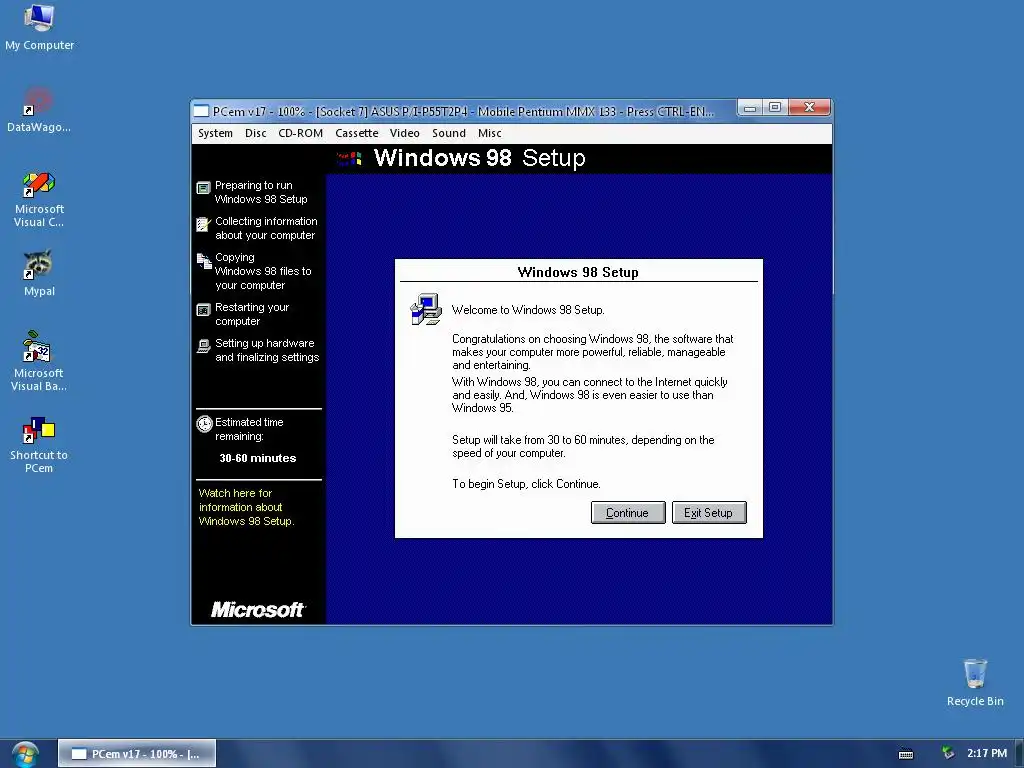Open the Sound menu

[x=449, y=133]
